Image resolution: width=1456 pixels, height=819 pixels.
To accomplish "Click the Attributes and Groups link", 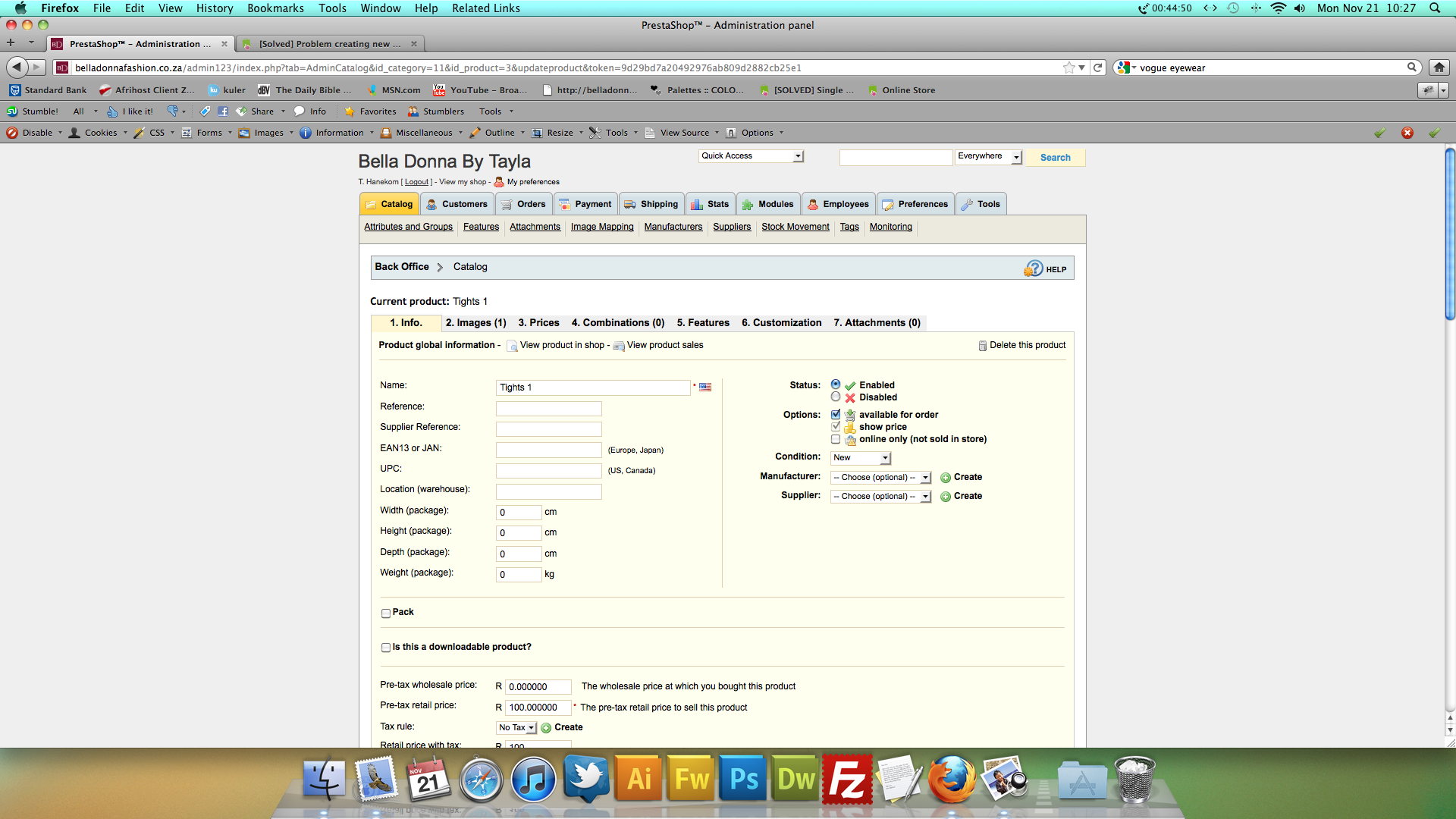I will click(408, 227).
